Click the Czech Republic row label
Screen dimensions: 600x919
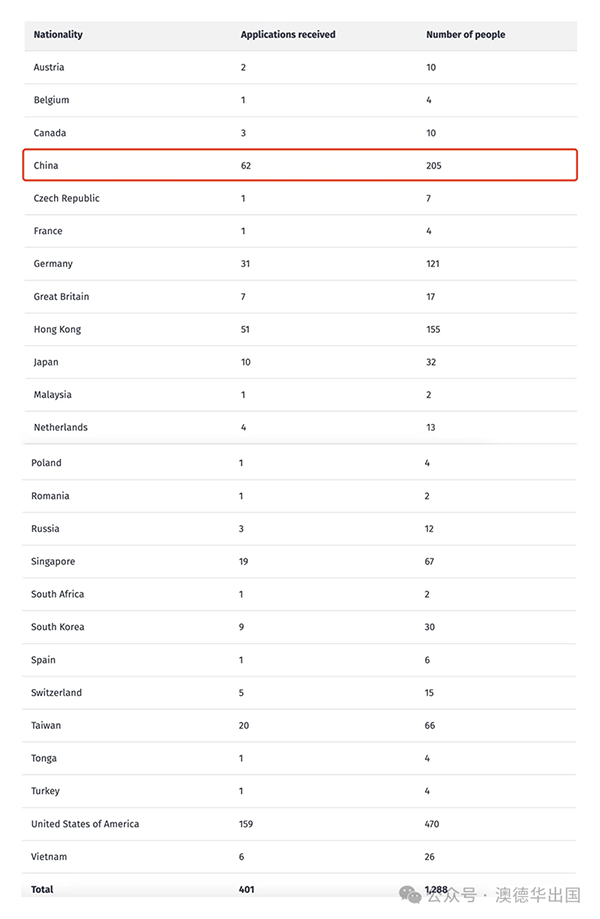coord(67,198)
